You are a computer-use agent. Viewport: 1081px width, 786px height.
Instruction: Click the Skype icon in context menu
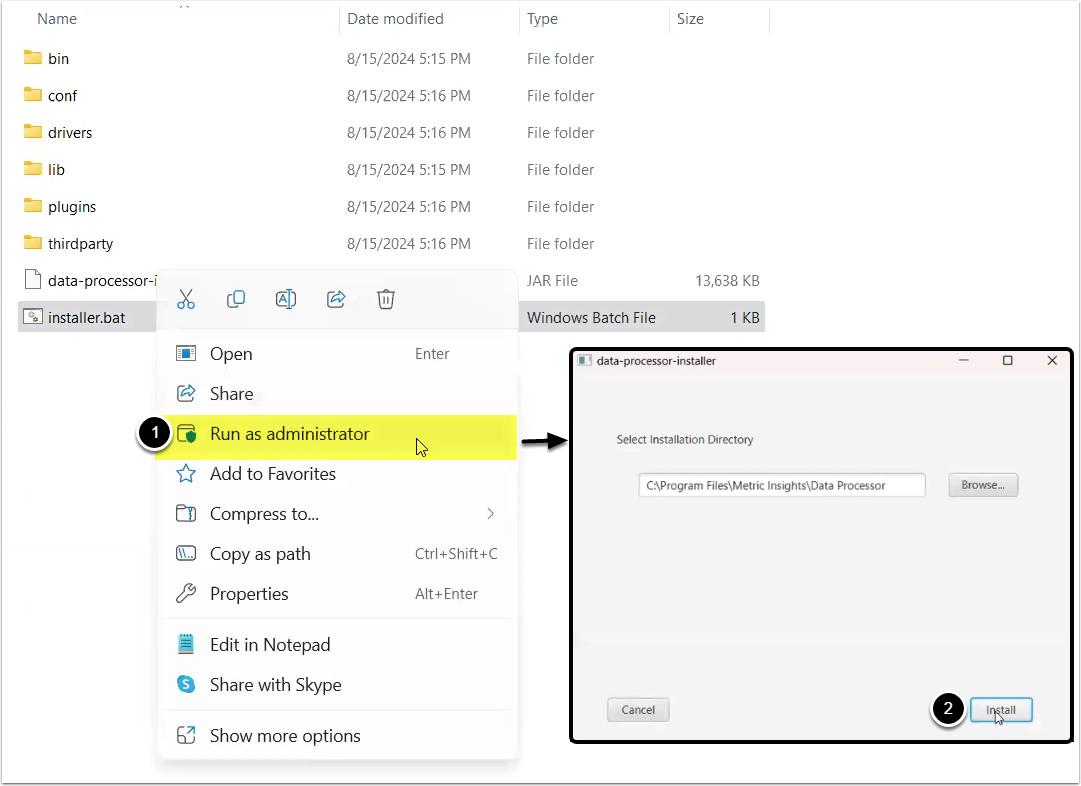coord(186,685)
